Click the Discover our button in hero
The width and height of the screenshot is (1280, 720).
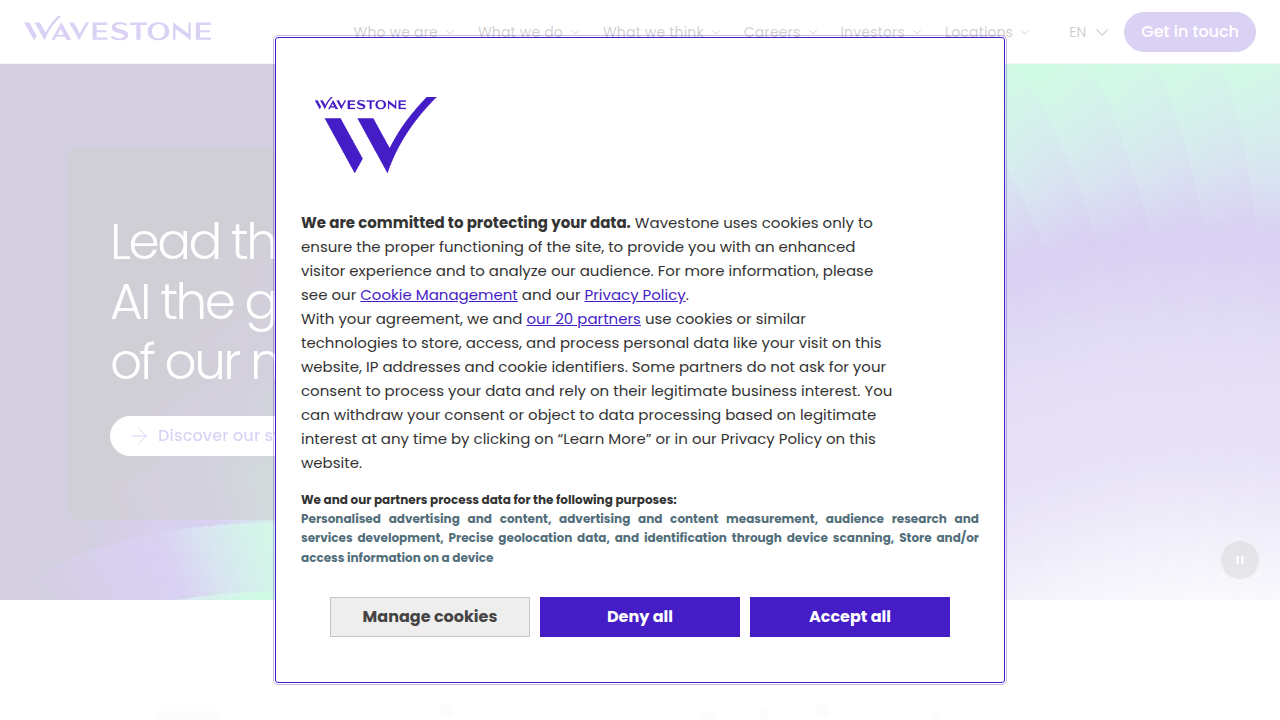(x=193, y=436)
